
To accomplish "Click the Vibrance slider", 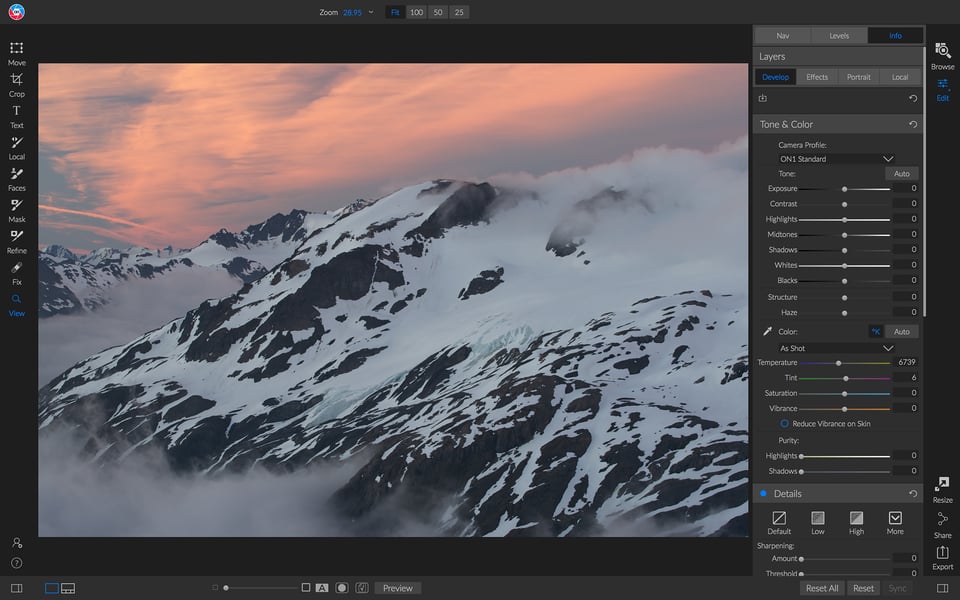I will tap(844, 409).
